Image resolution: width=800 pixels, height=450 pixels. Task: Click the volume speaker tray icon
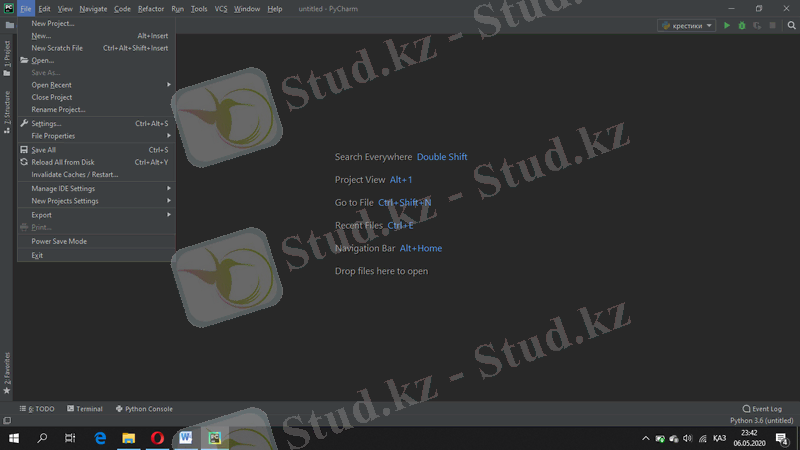pyautogui.click(x=688, y=438)
